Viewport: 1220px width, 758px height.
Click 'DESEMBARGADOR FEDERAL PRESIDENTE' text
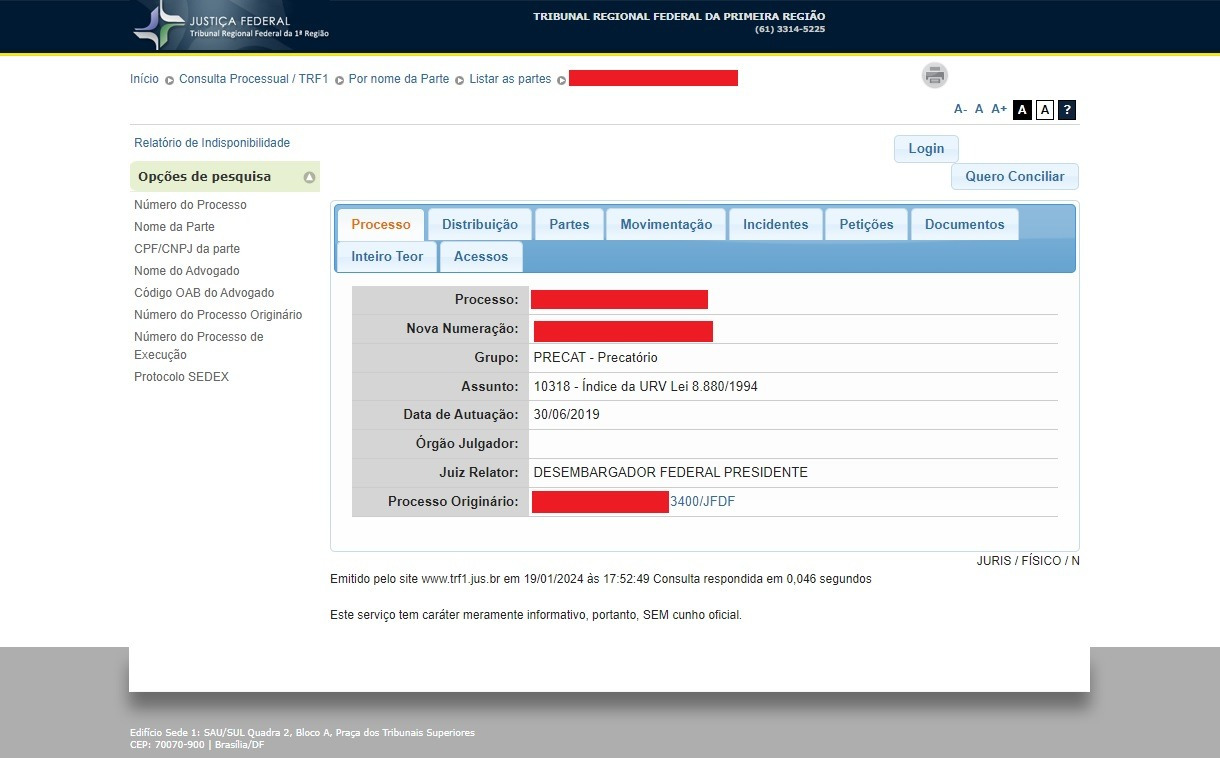click(x=671, y=473)
